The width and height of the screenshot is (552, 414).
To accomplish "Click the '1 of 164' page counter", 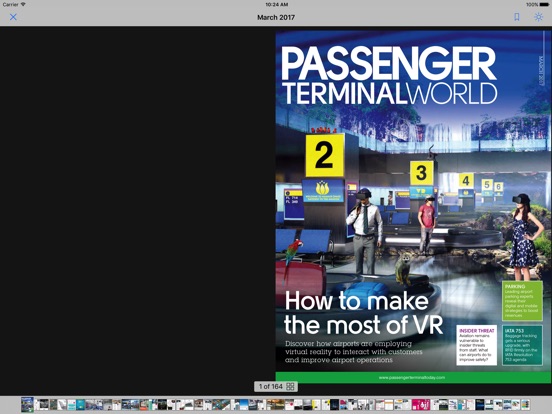I will [x=271, y=387].
